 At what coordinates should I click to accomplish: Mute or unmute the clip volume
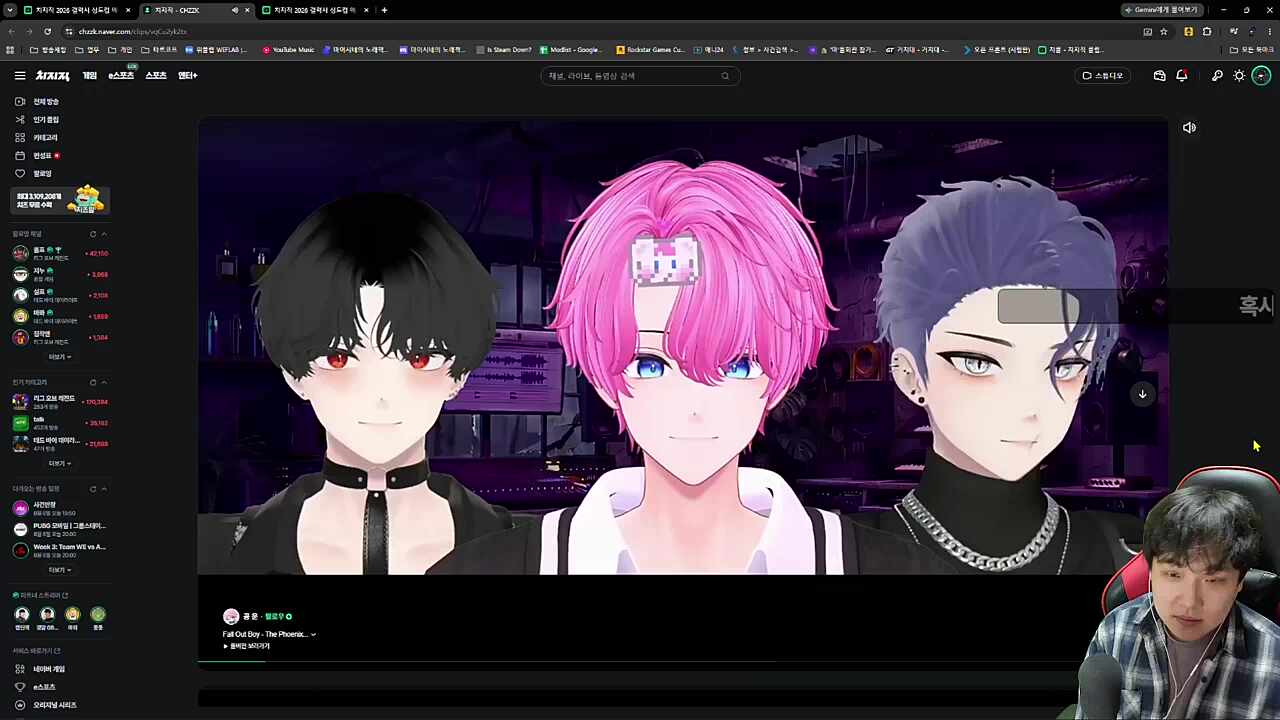pos(1189,128)
